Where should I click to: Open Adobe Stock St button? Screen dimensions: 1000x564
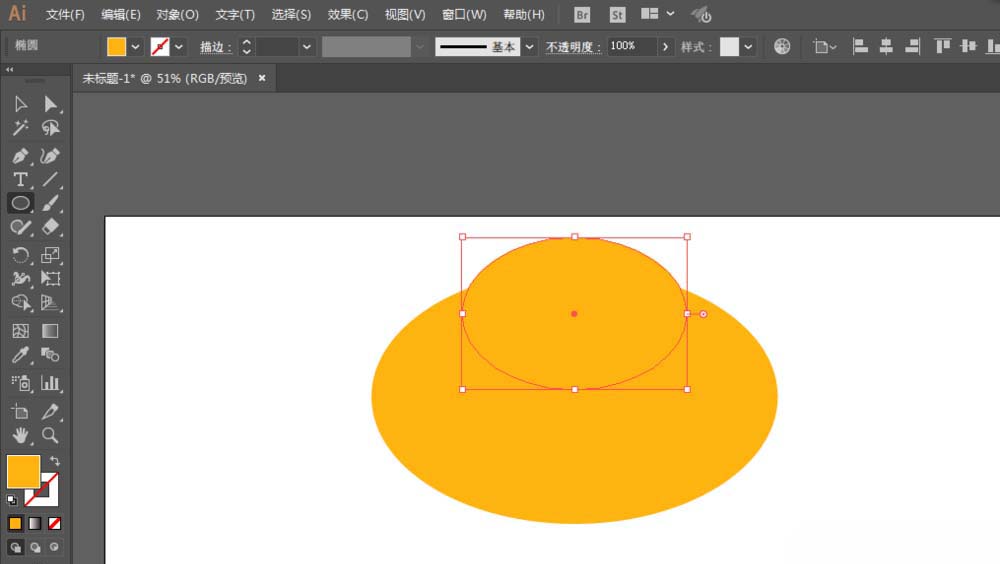click(x=617, y=15)
